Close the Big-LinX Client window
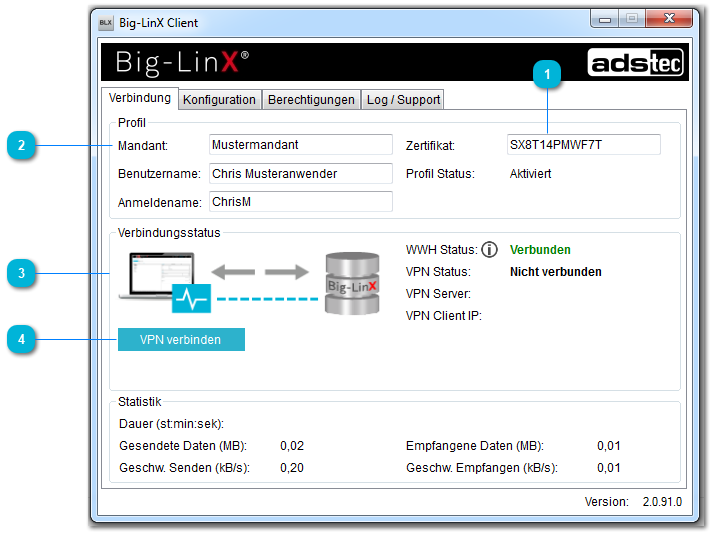 pyautogui.click(x=669, y=18)
